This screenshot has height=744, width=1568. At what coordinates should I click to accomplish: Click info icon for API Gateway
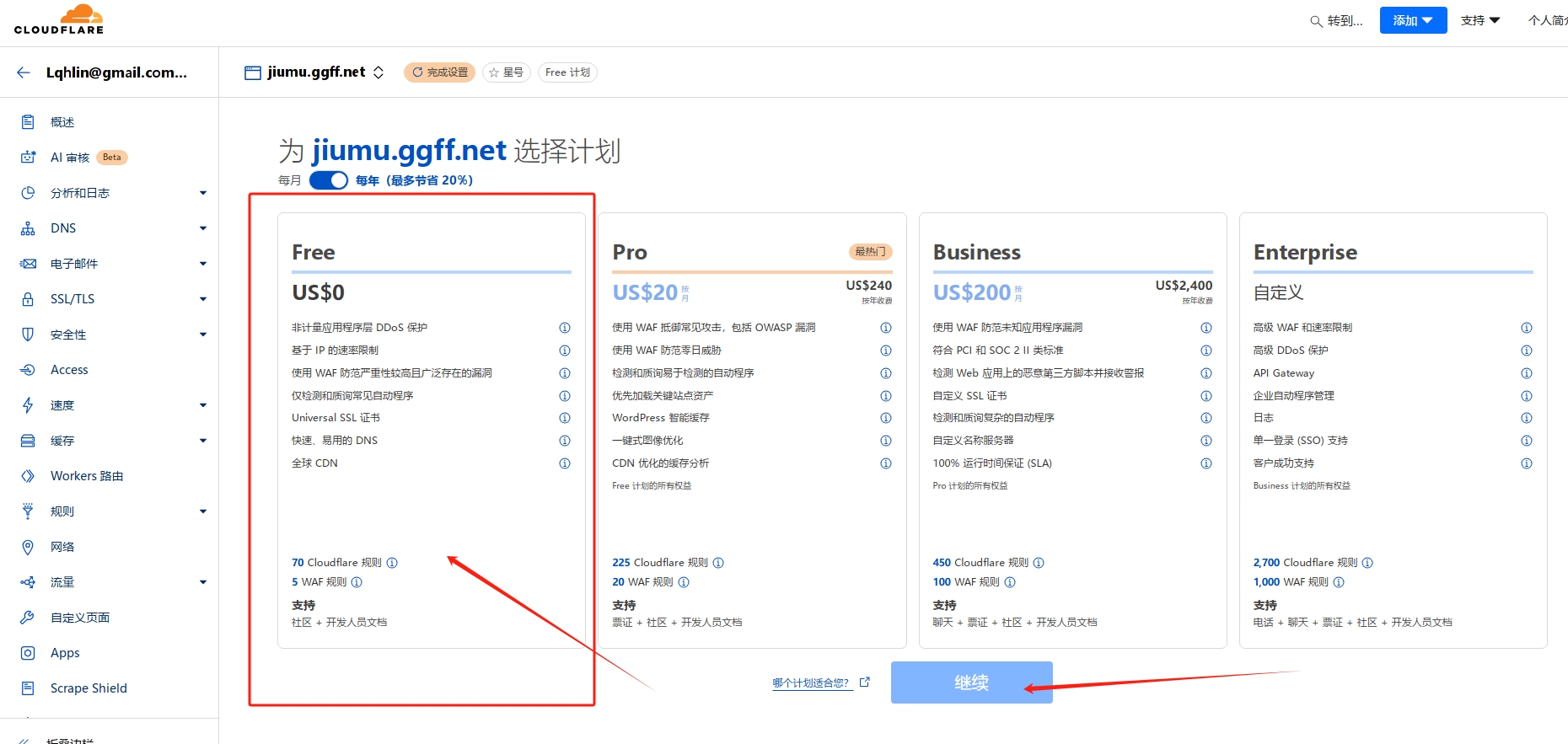click(x=1527, y=373)
